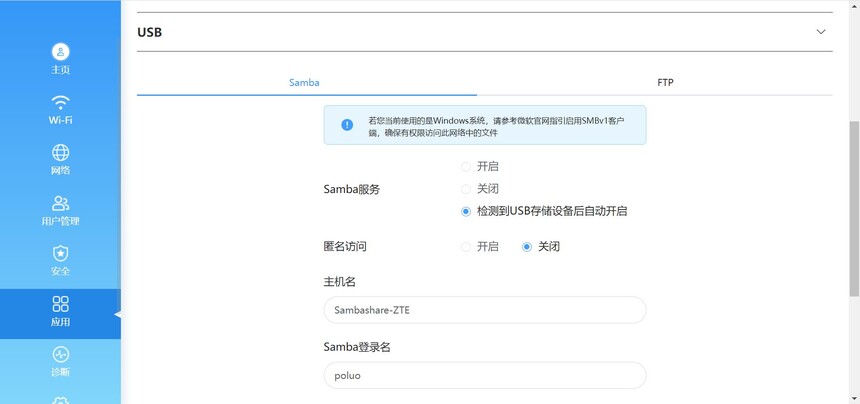Click the USB section heading

click(149, 32)
